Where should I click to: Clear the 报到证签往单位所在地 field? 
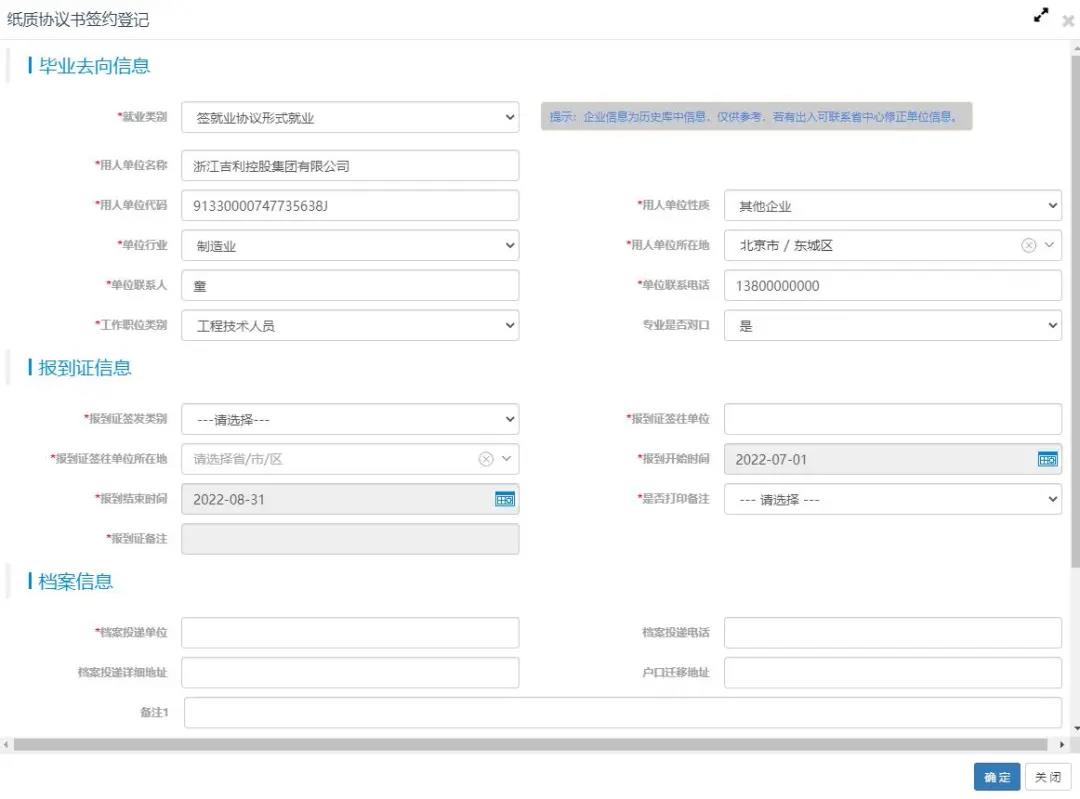click(x=486, y=459)
